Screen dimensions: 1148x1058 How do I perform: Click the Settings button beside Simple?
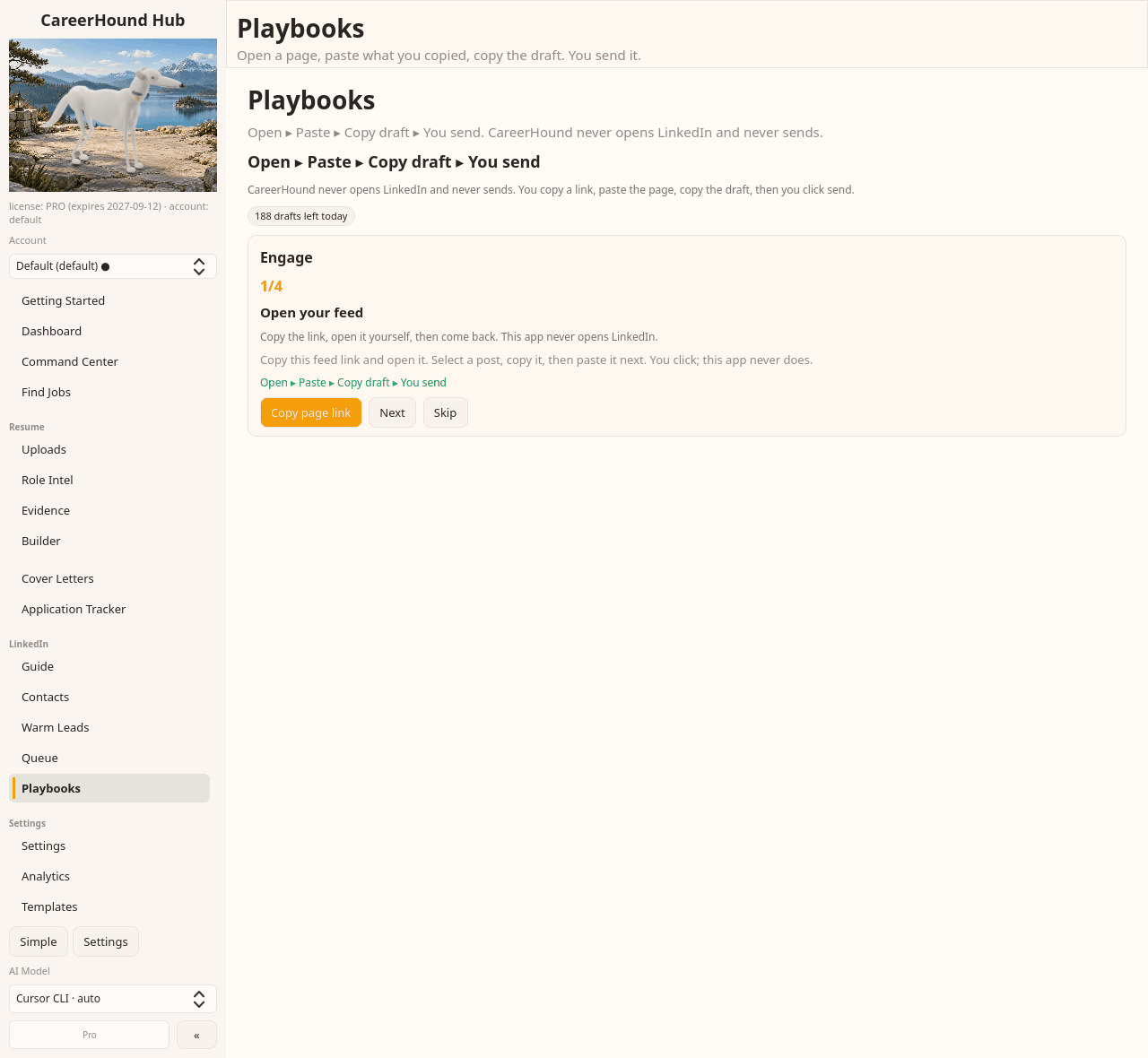[106, 941]
